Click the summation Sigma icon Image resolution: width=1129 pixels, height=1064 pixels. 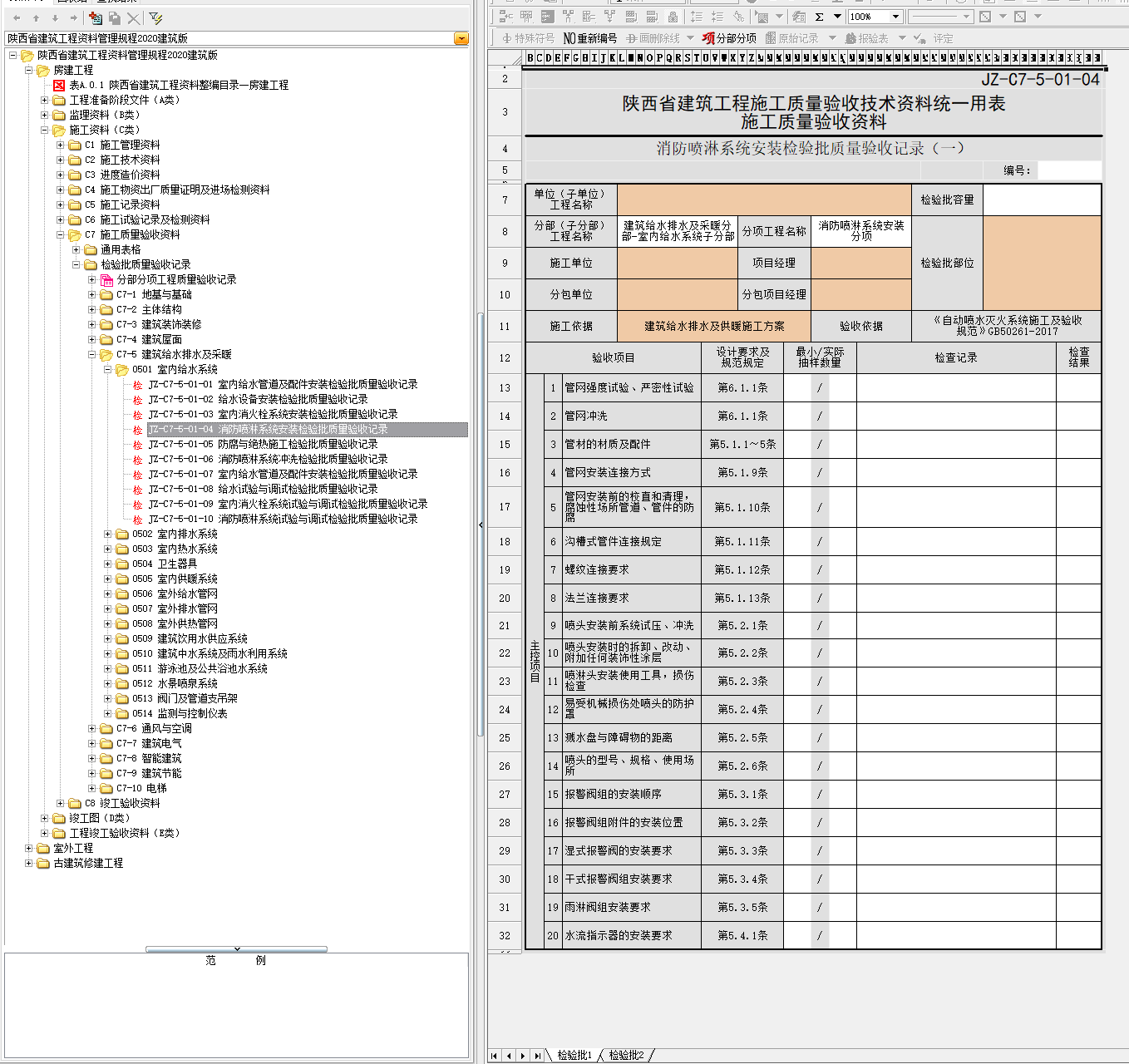click(x=820, y=17)
